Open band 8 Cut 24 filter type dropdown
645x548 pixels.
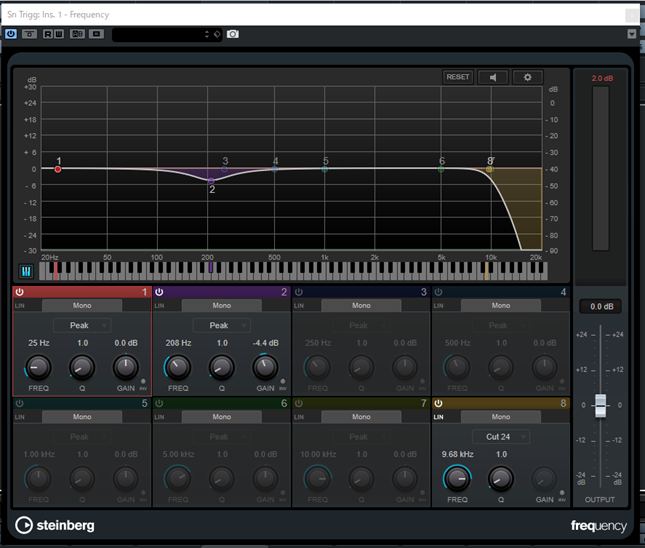[501, 436]
